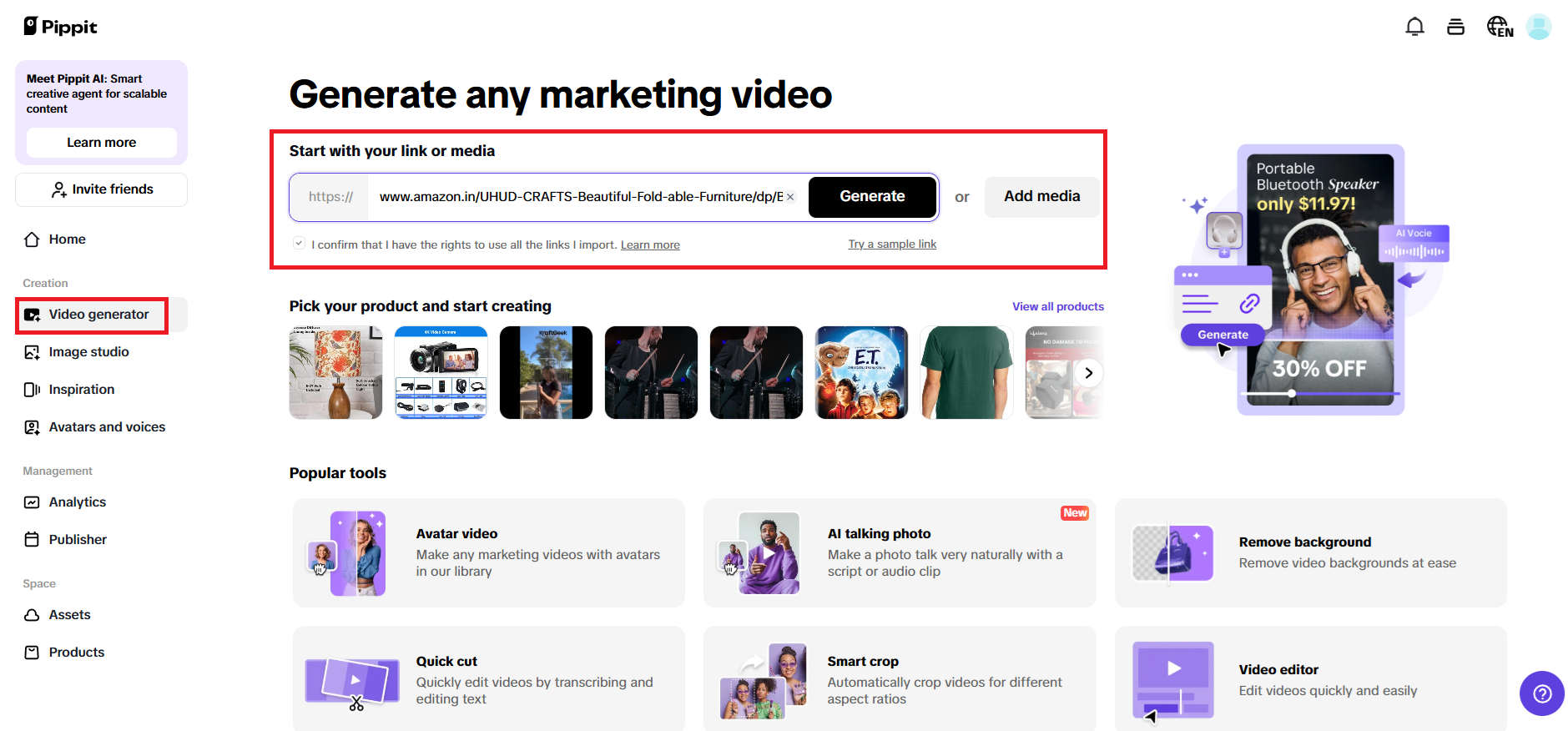Click the Smart crop illustration
The height and width of the screenshot is (731, 1568).
[x=764, y=681]
